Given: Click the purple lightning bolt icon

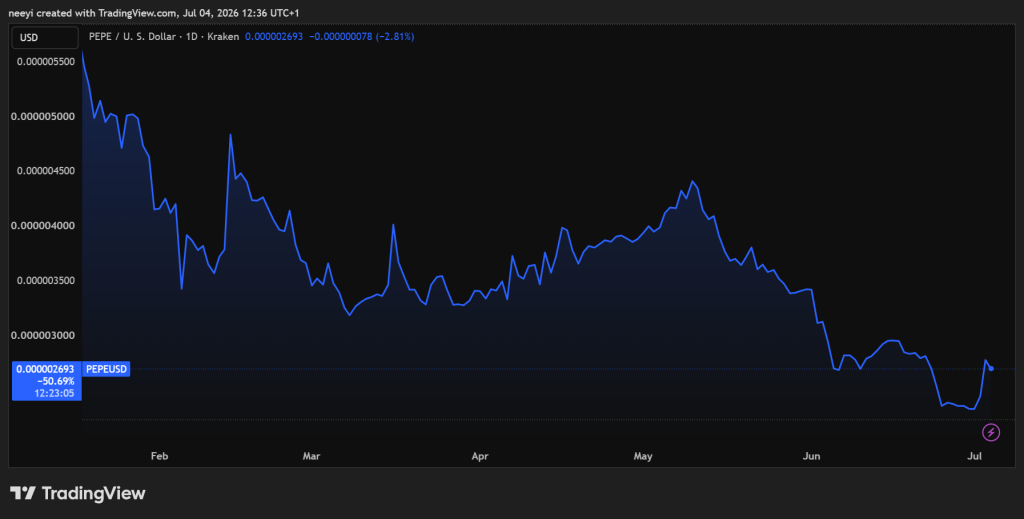Looking at the screenshot, I should pos(991,432).
